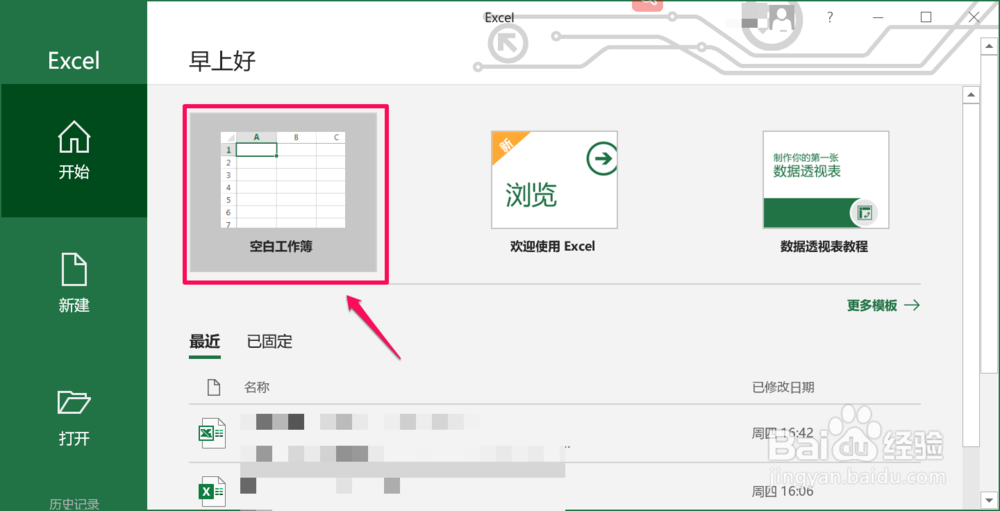Open the 数据透视表教程 template
Viewport: 1000px width, 511px height.
click(x=825, y=193)
